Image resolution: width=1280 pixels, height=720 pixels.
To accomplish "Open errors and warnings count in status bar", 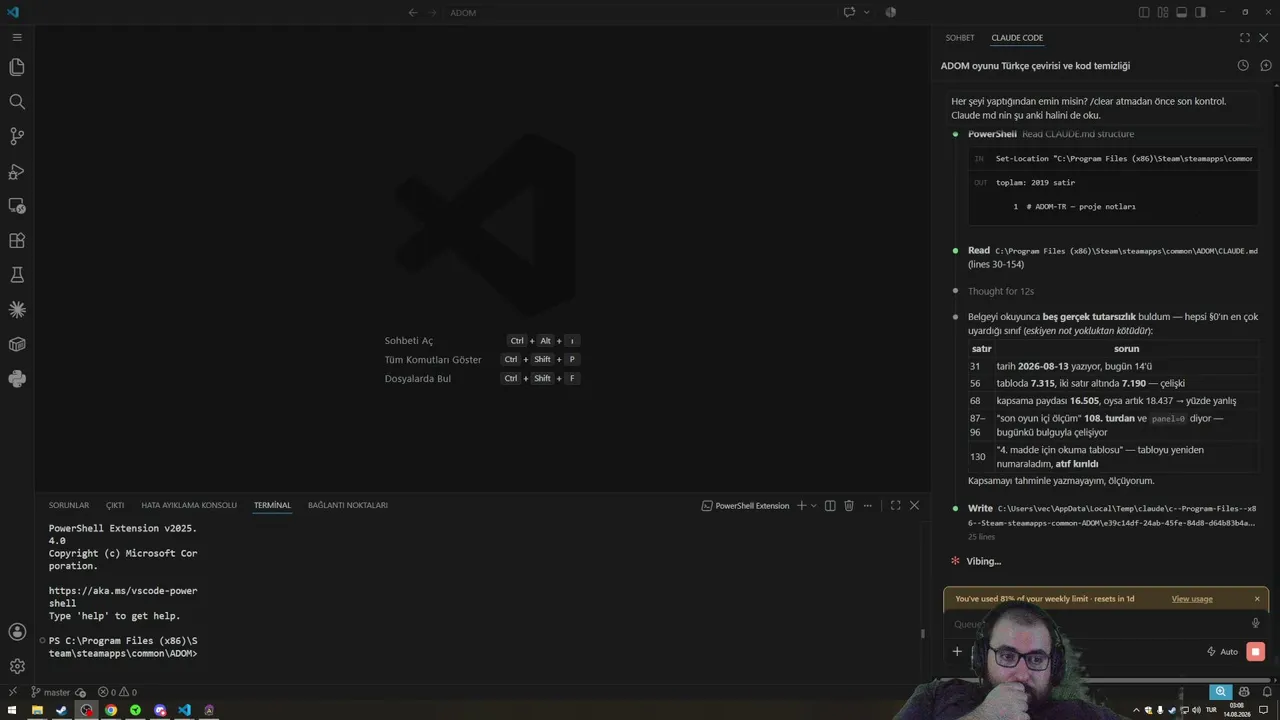I will [x=117, y=692].
